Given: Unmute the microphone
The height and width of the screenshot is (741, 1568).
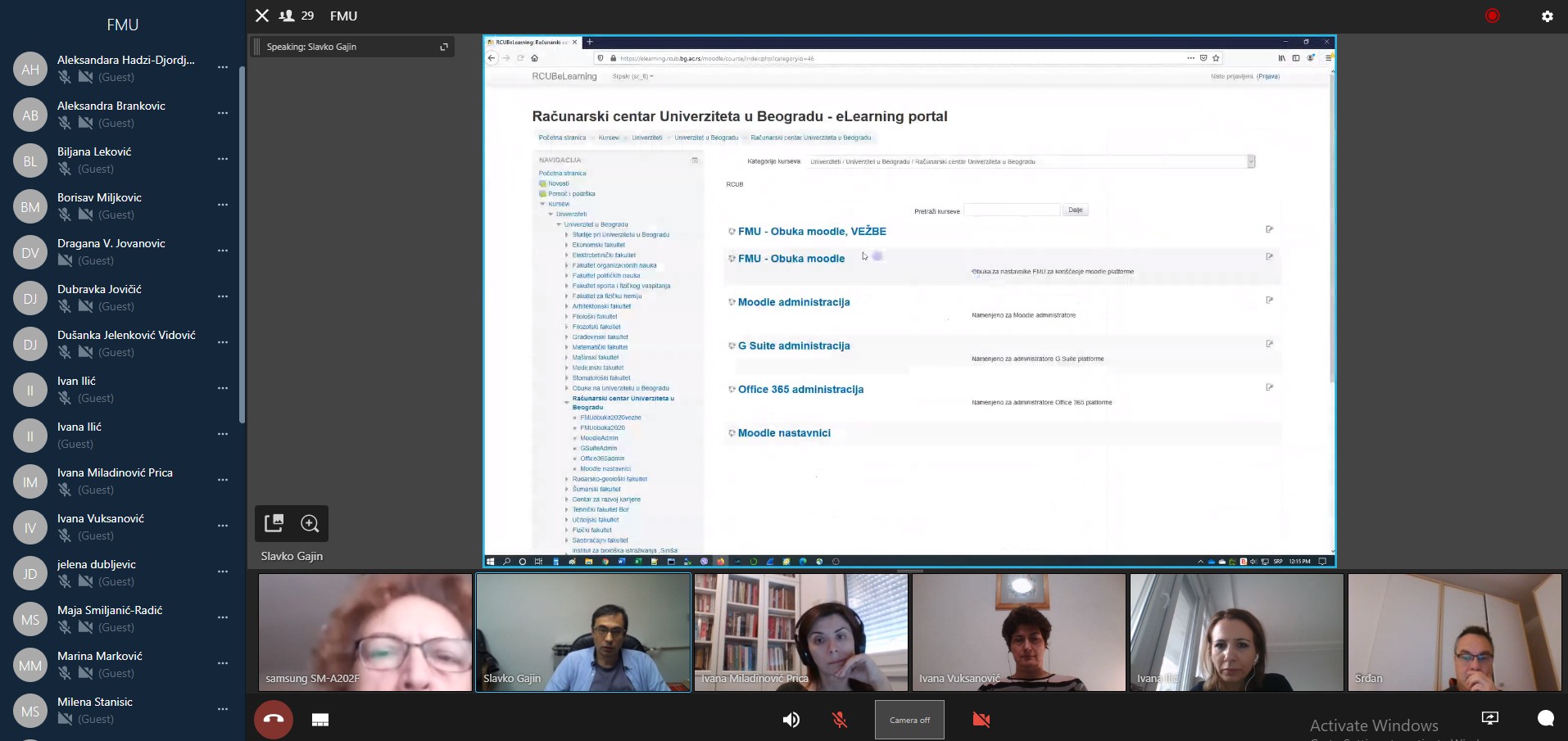Looking at the screenshot, I should point(840,720).
